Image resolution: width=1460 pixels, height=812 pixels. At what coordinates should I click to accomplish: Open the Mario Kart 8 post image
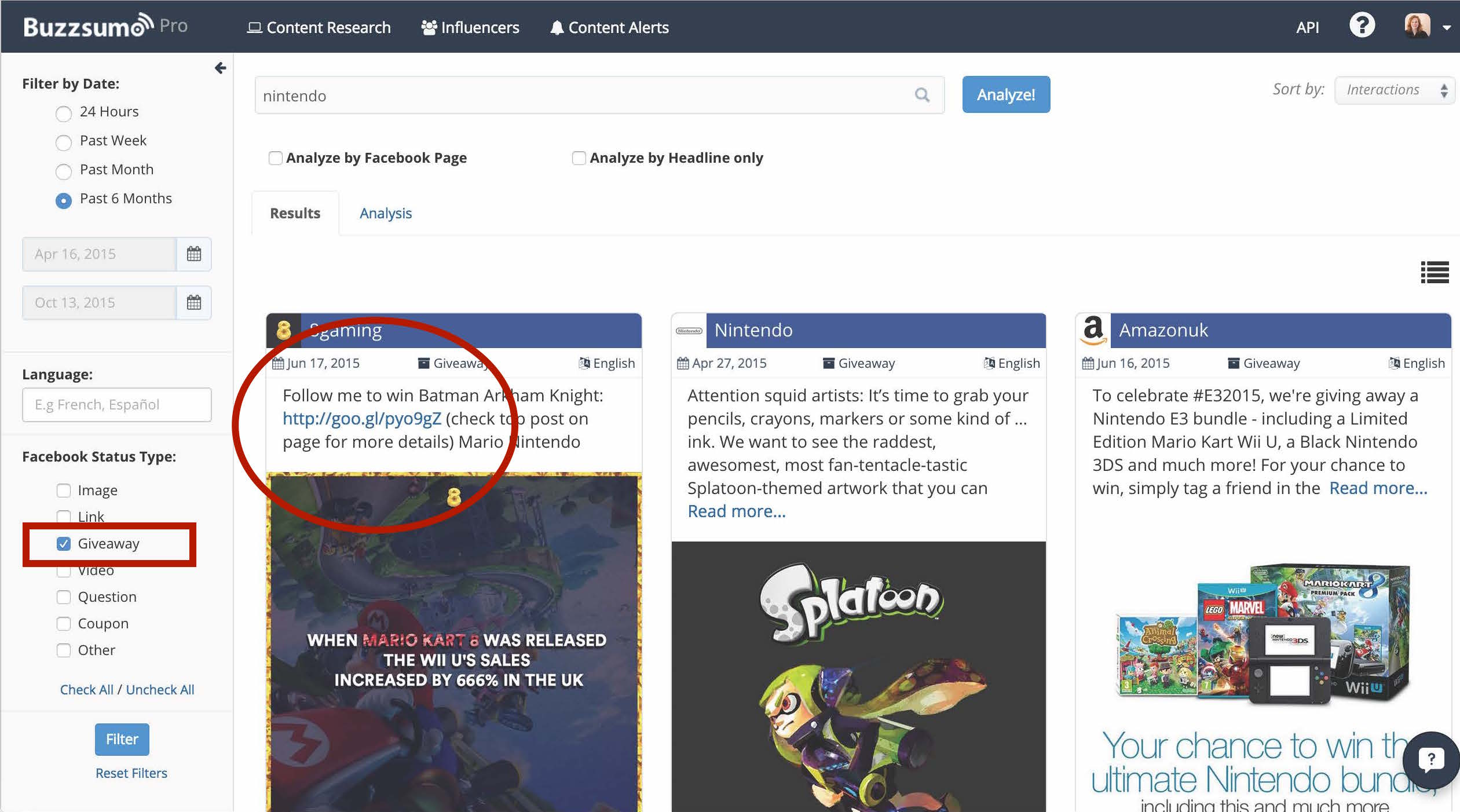click(x=453, y=642)
